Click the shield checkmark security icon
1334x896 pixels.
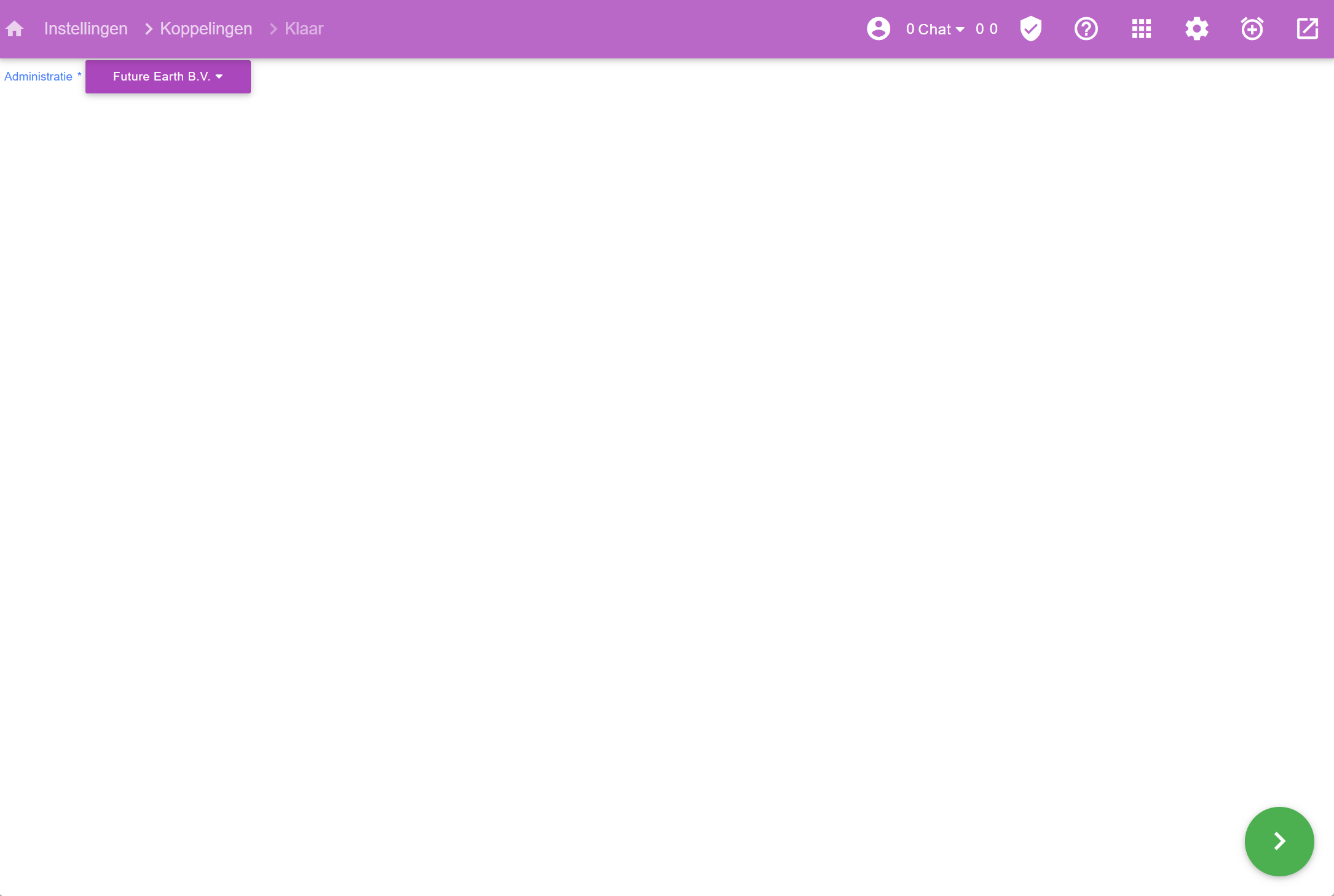[1031, 29]
